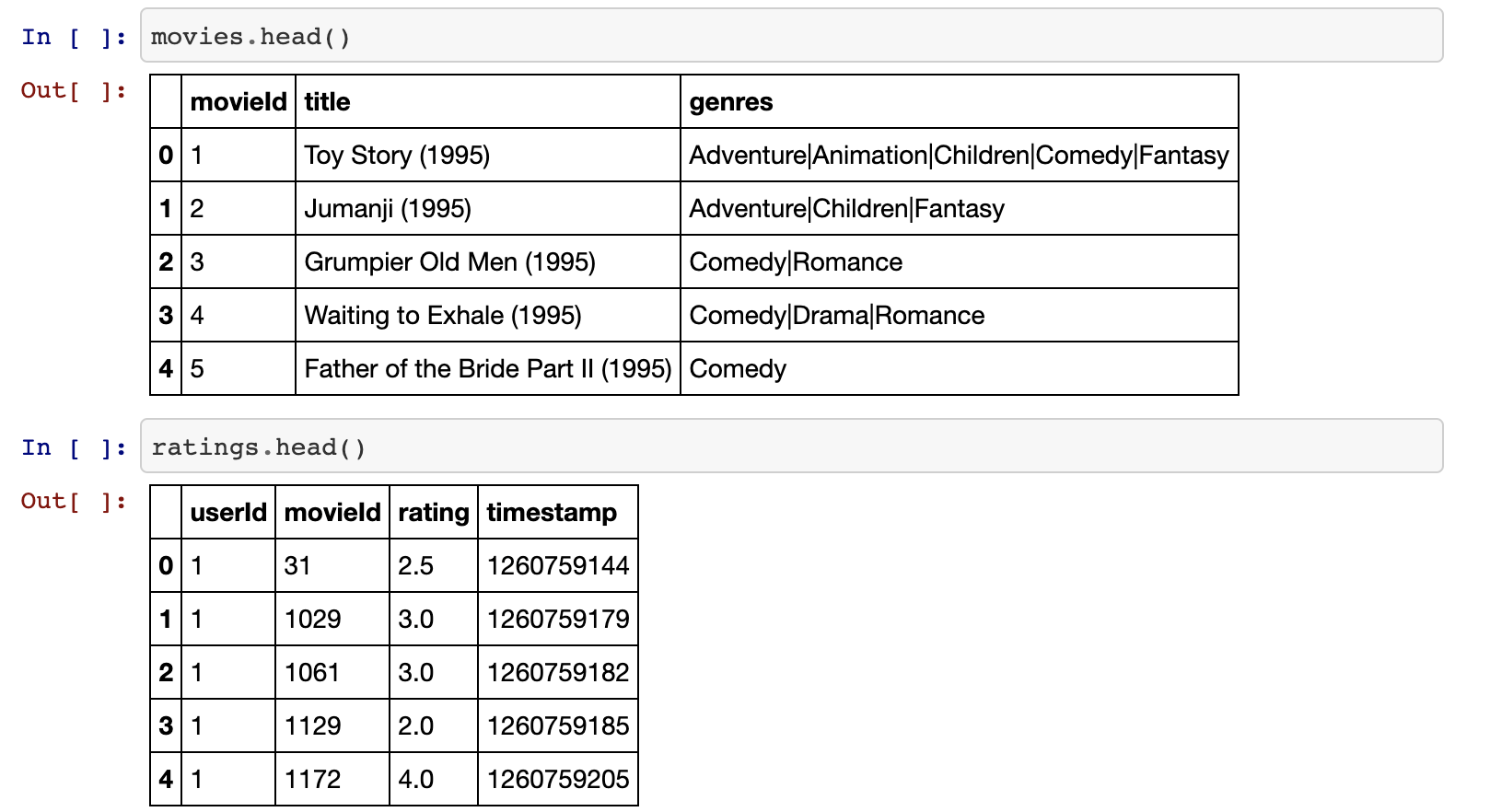Select the 'Jumanji (1995)' title cell
Screen dimensions: 1490x812
388,209
